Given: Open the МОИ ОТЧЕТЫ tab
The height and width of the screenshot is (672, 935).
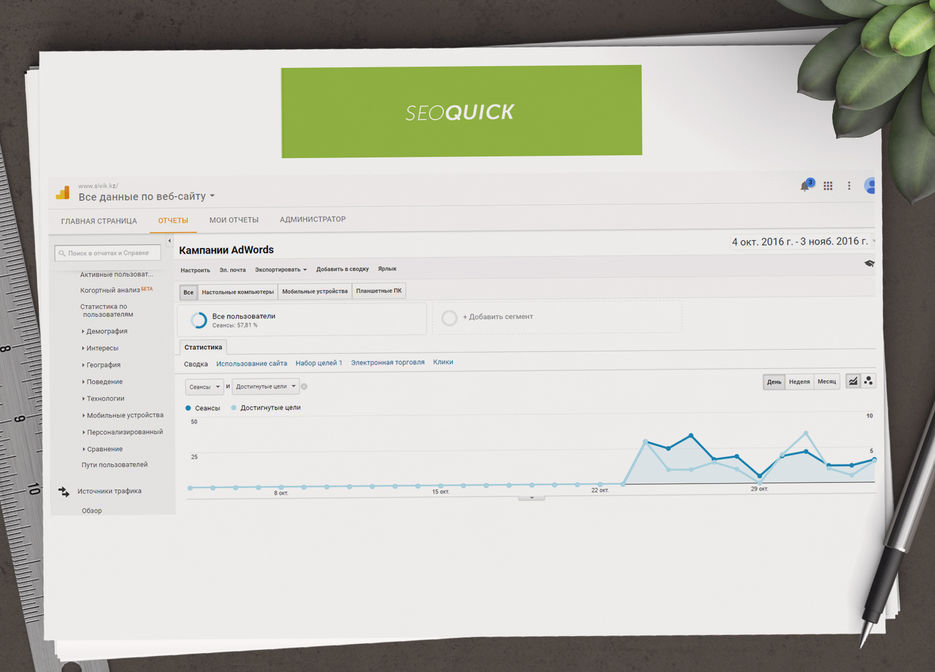Looking at the screenshot, I should click(233, 220).
